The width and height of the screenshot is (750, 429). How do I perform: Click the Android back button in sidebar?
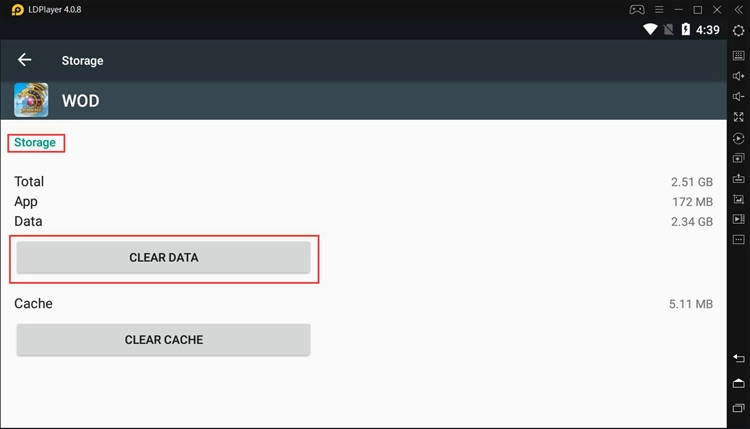click(x=738, y=358)
